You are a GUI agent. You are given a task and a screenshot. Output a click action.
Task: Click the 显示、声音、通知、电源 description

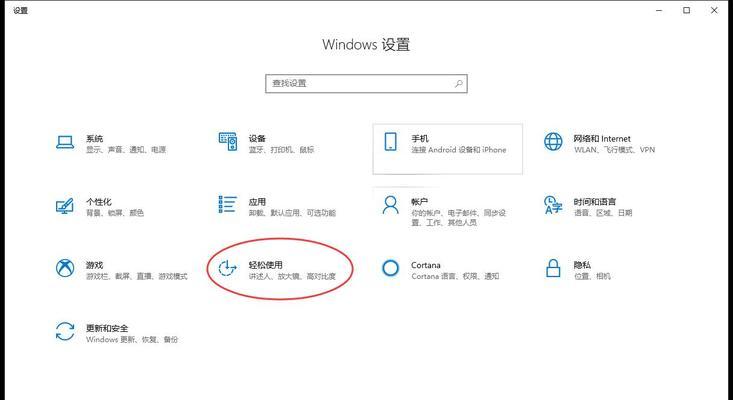pyautogui.click(x=126, y=150)
